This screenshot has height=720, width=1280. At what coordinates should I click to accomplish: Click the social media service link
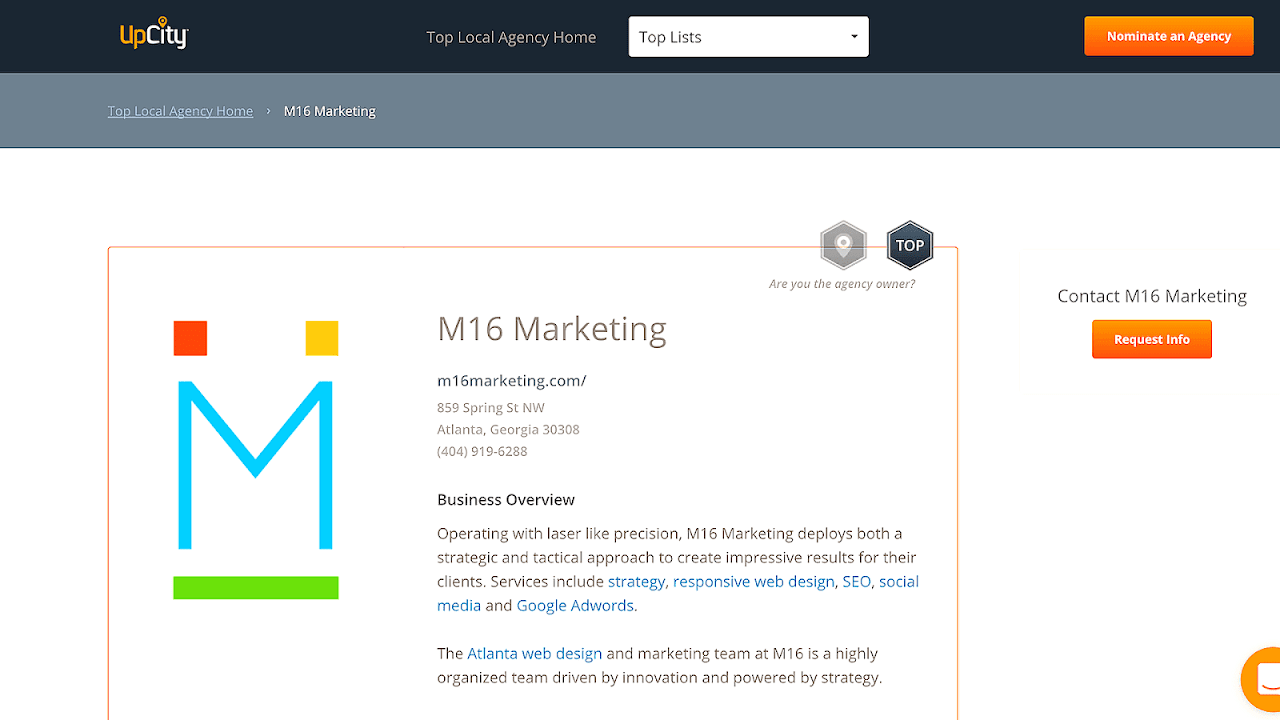(898, 581)
